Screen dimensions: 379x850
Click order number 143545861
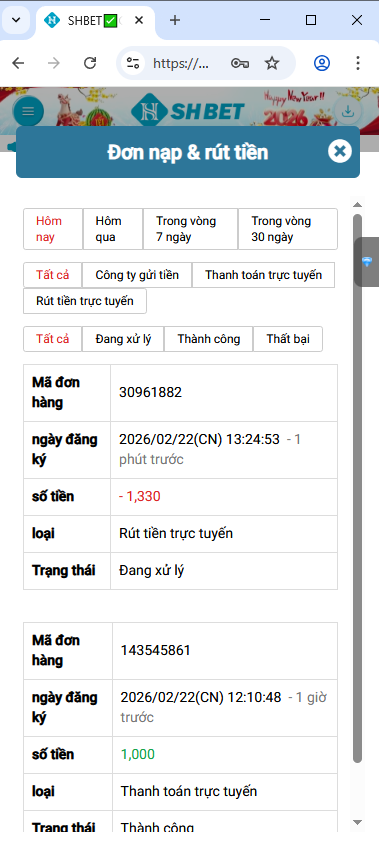tap(156, 651)
